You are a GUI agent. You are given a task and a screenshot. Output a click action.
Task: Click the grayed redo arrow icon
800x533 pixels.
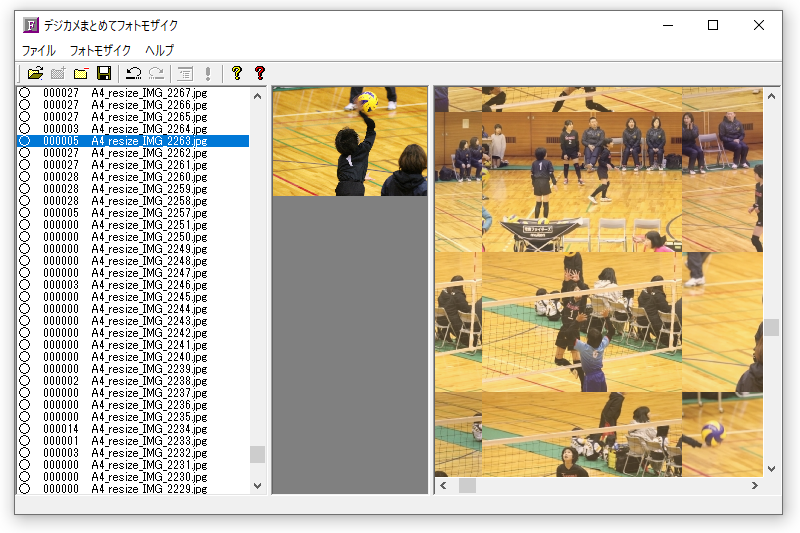click(x=156, y=73)
